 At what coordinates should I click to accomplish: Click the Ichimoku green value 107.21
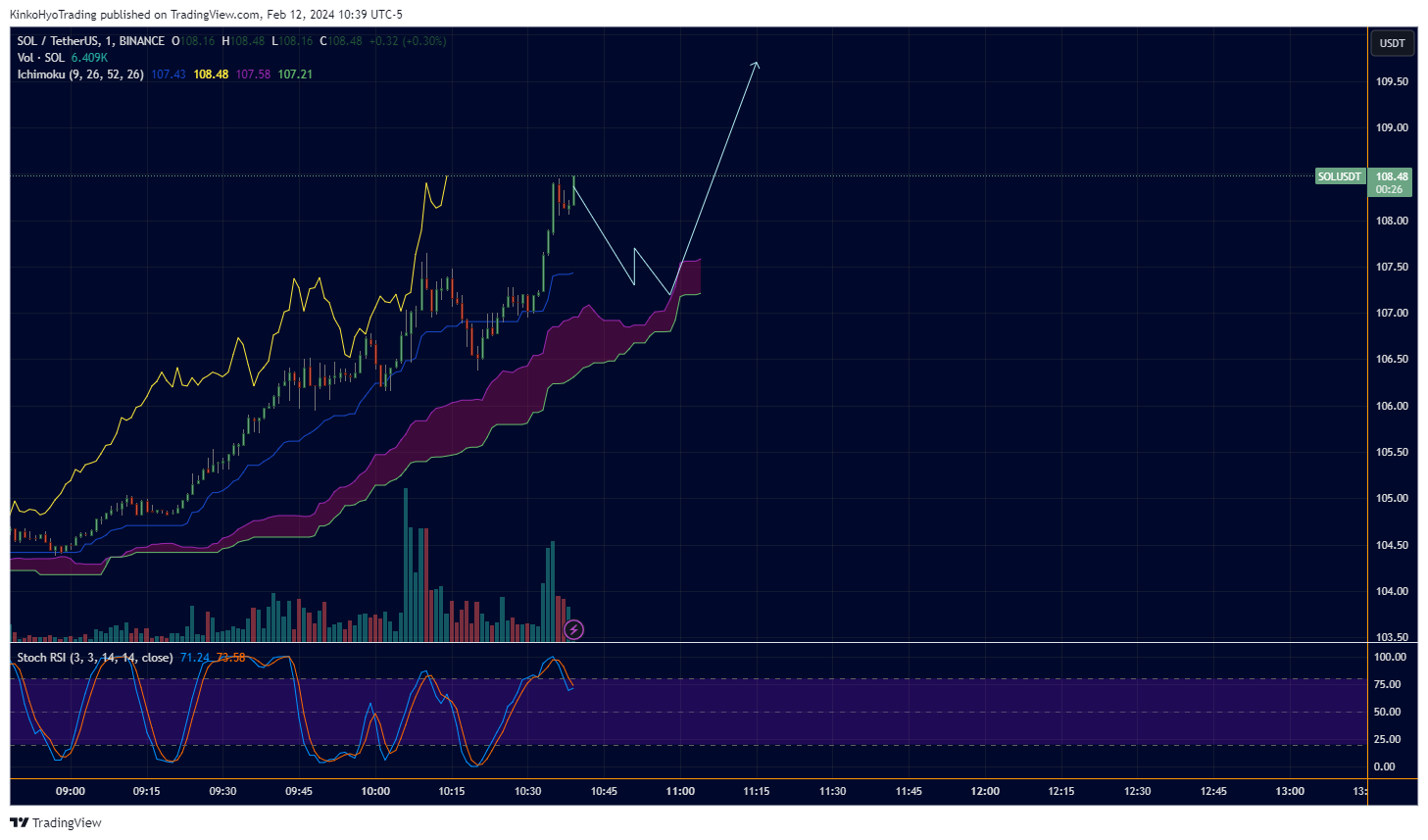295,74
